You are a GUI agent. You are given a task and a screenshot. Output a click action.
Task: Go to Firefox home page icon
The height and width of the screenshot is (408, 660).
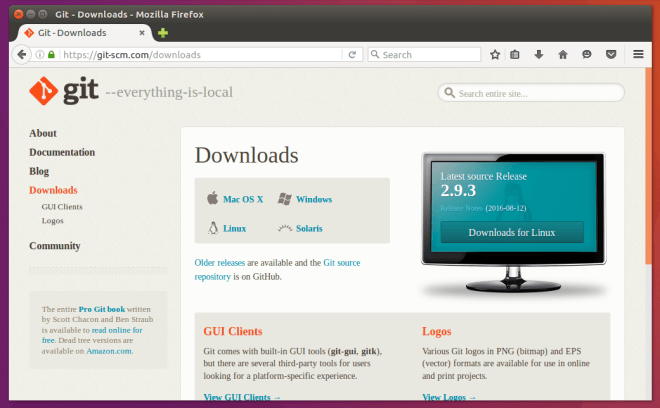(x=563, y=55)
